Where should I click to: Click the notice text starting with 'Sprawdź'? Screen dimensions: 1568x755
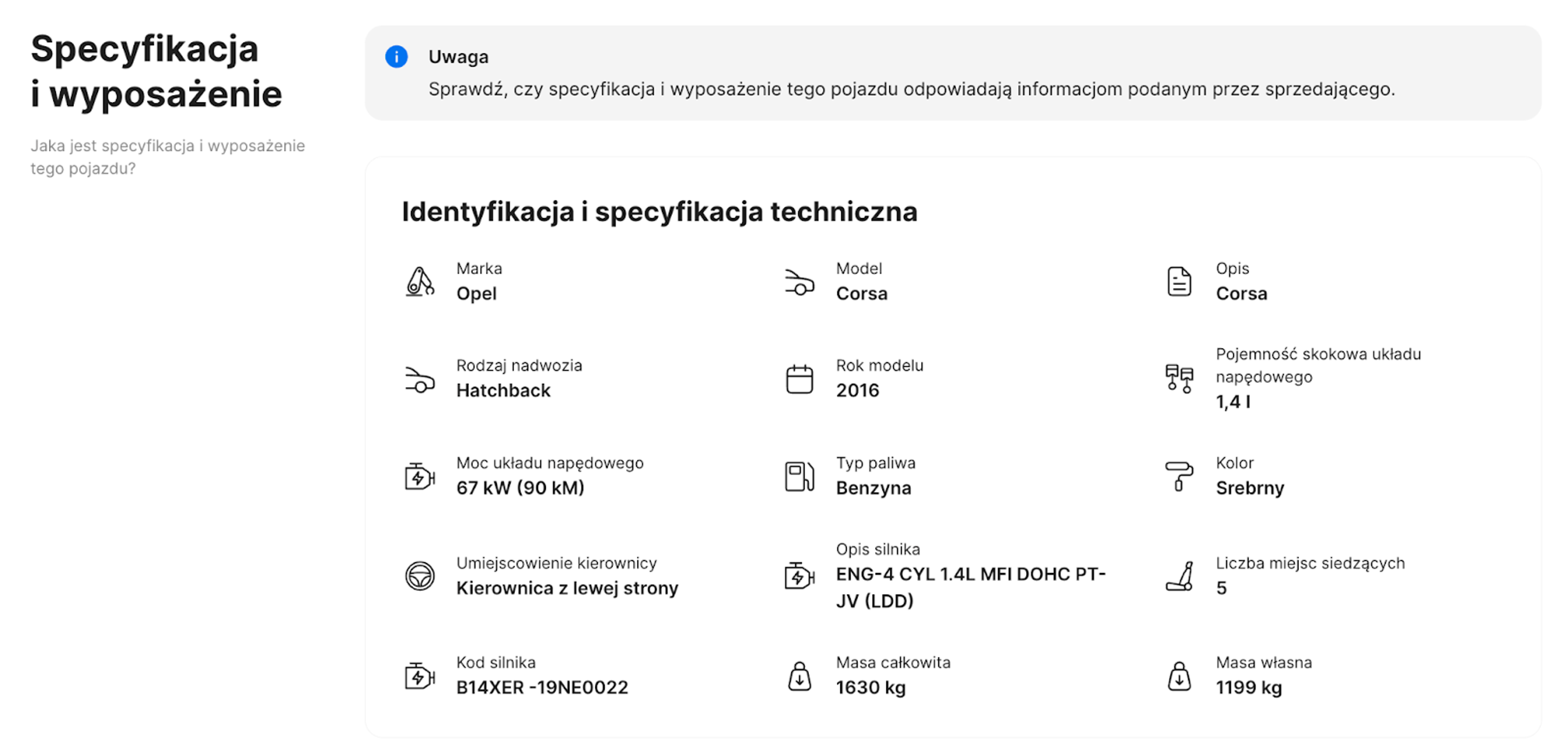(911, 89)
